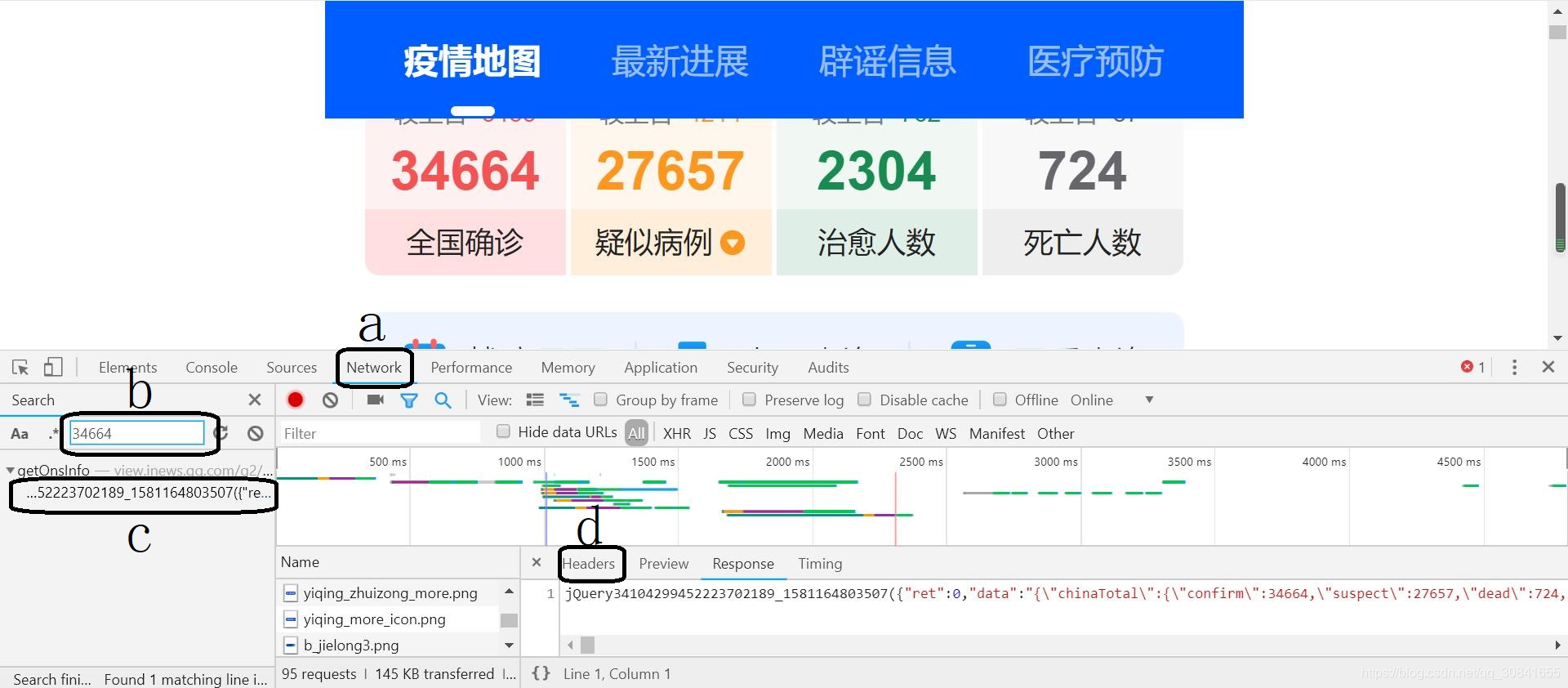Filter requests by All types
This screenshot has width=1568, height=688.
coord(636,433)
